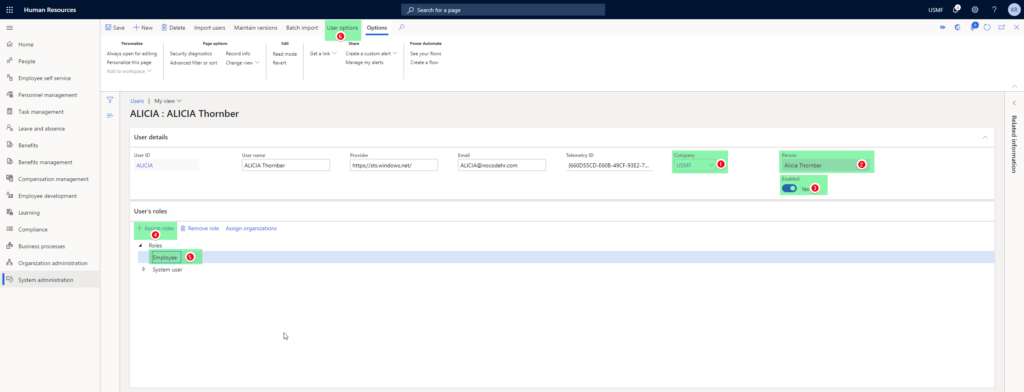1024x392 pixels.
Task: Click the action pane search magnifier icon
Action: [401, 27]
